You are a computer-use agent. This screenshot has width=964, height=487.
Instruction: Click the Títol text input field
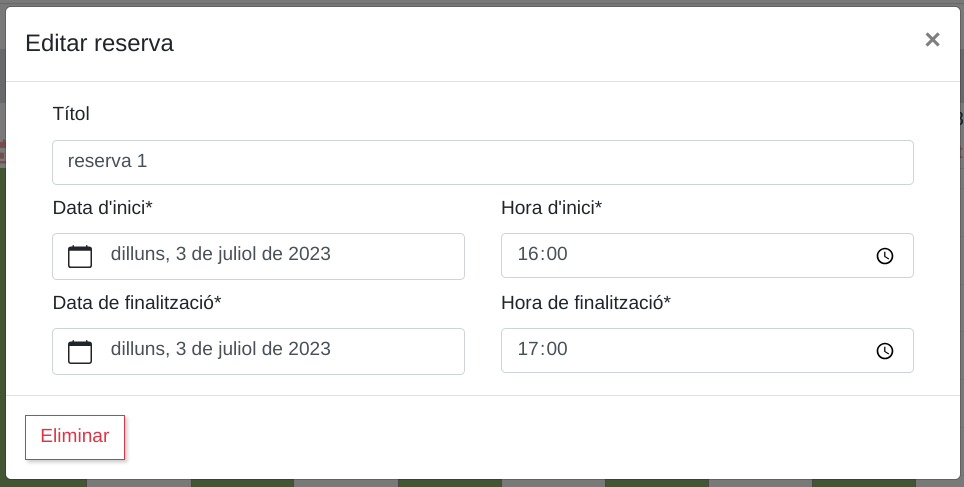click(482, 162)
